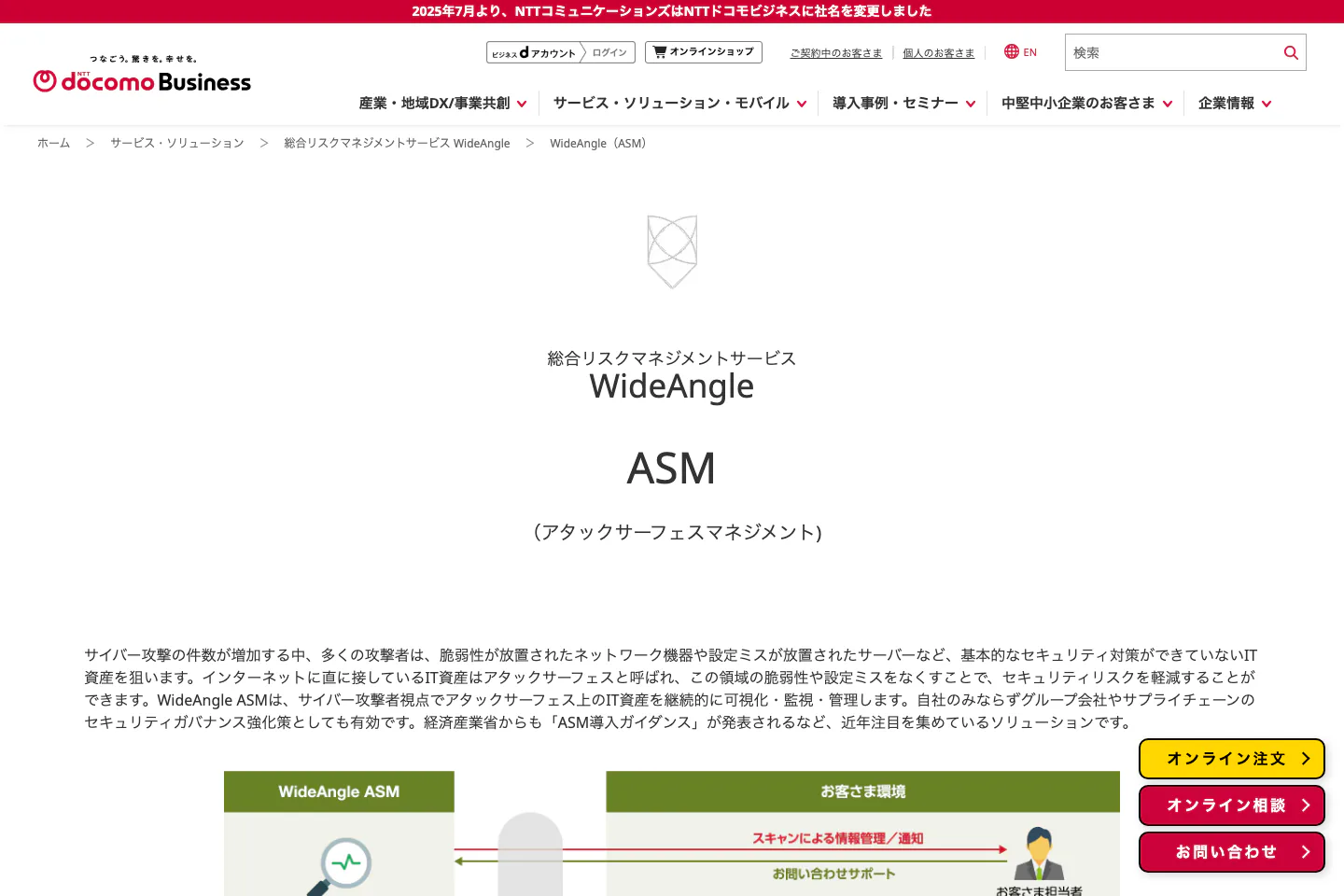Open the 中堅中小企業のお客さま menu
This screenshot has height=896, width=1344.
tap(1085, 104)
